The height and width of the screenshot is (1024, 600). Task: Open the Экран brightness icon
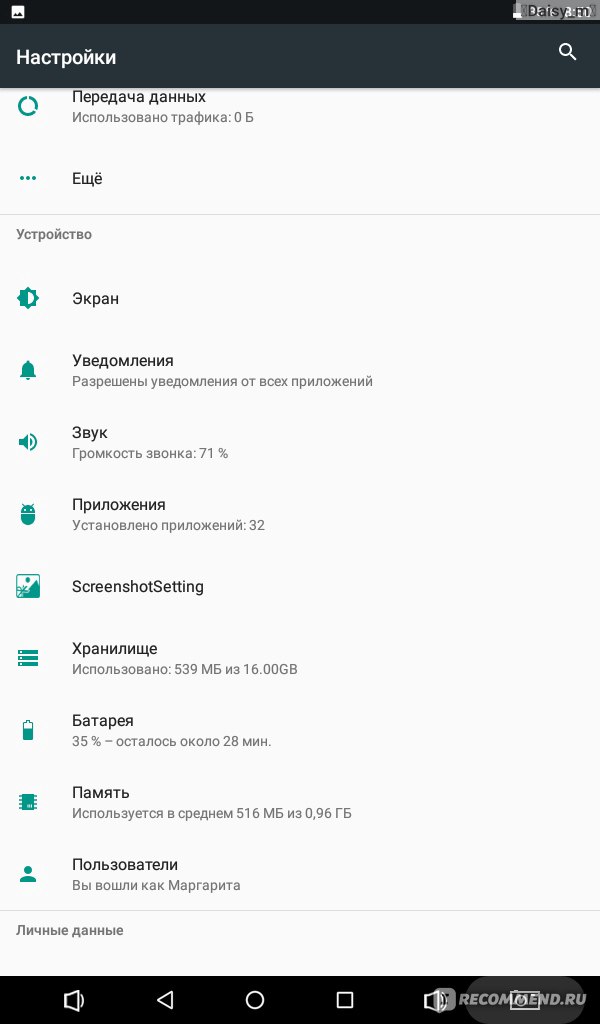click(28, 298)
